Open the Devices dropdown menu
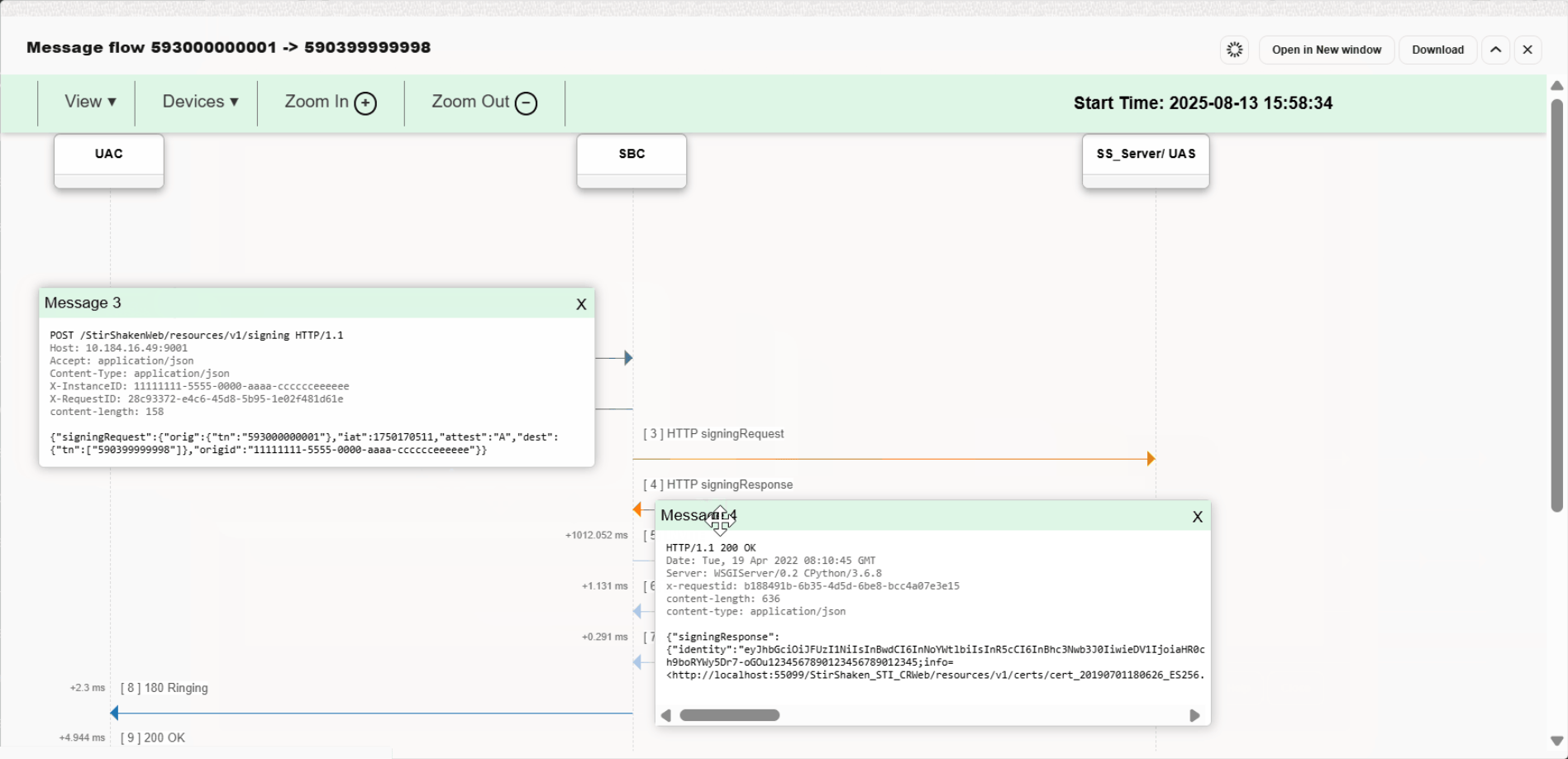Screen dimensions: 1568x759 coord(200,102)
